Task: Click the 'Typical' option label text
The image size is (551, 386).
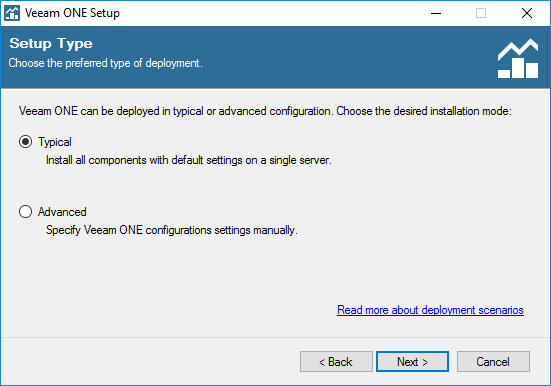Action: [55, 142]
